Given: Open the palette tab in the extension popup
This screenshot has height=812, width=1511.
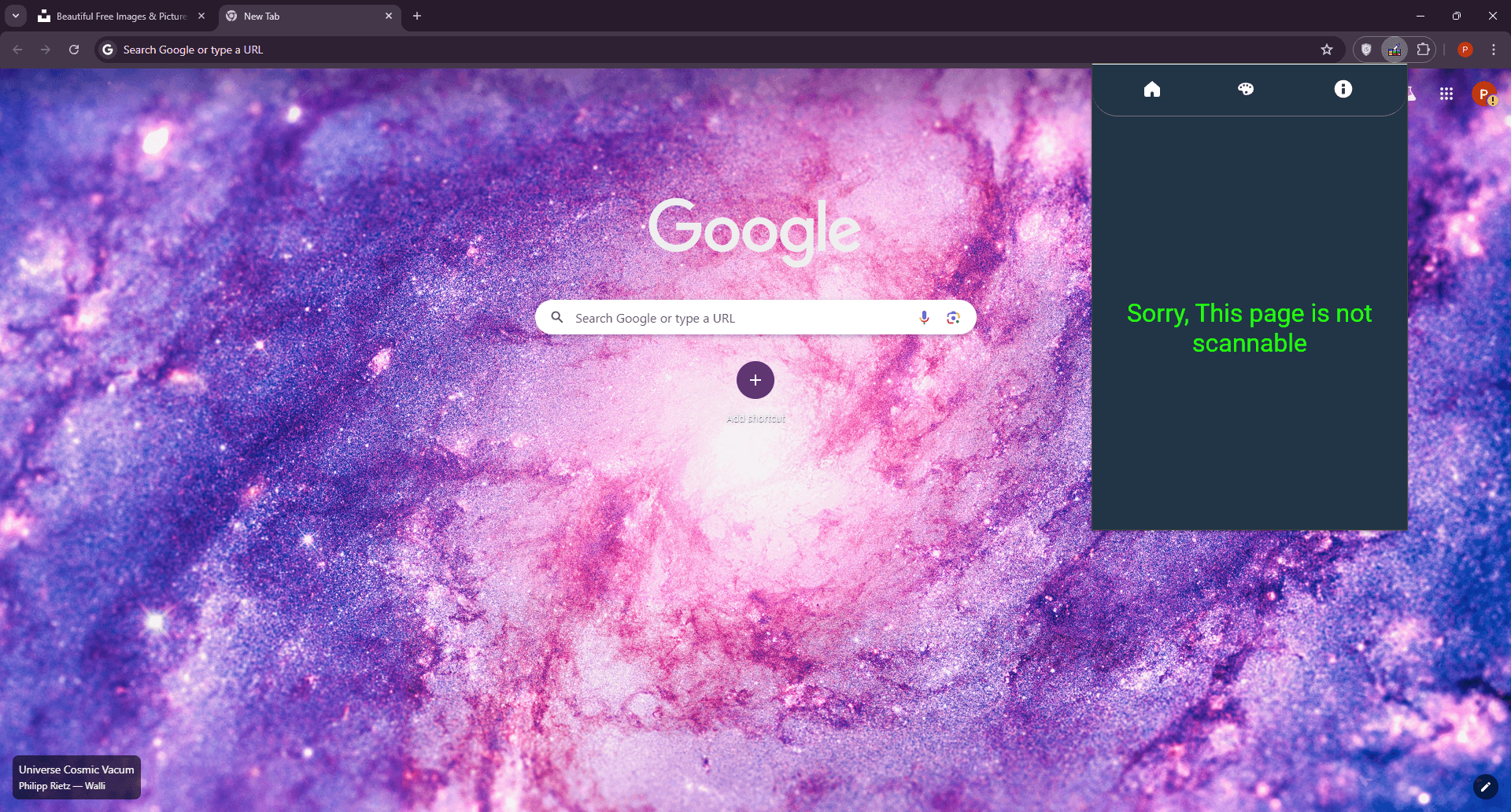Looking at the screenshot, I should pyautogui.click(x=1246, y=90).
